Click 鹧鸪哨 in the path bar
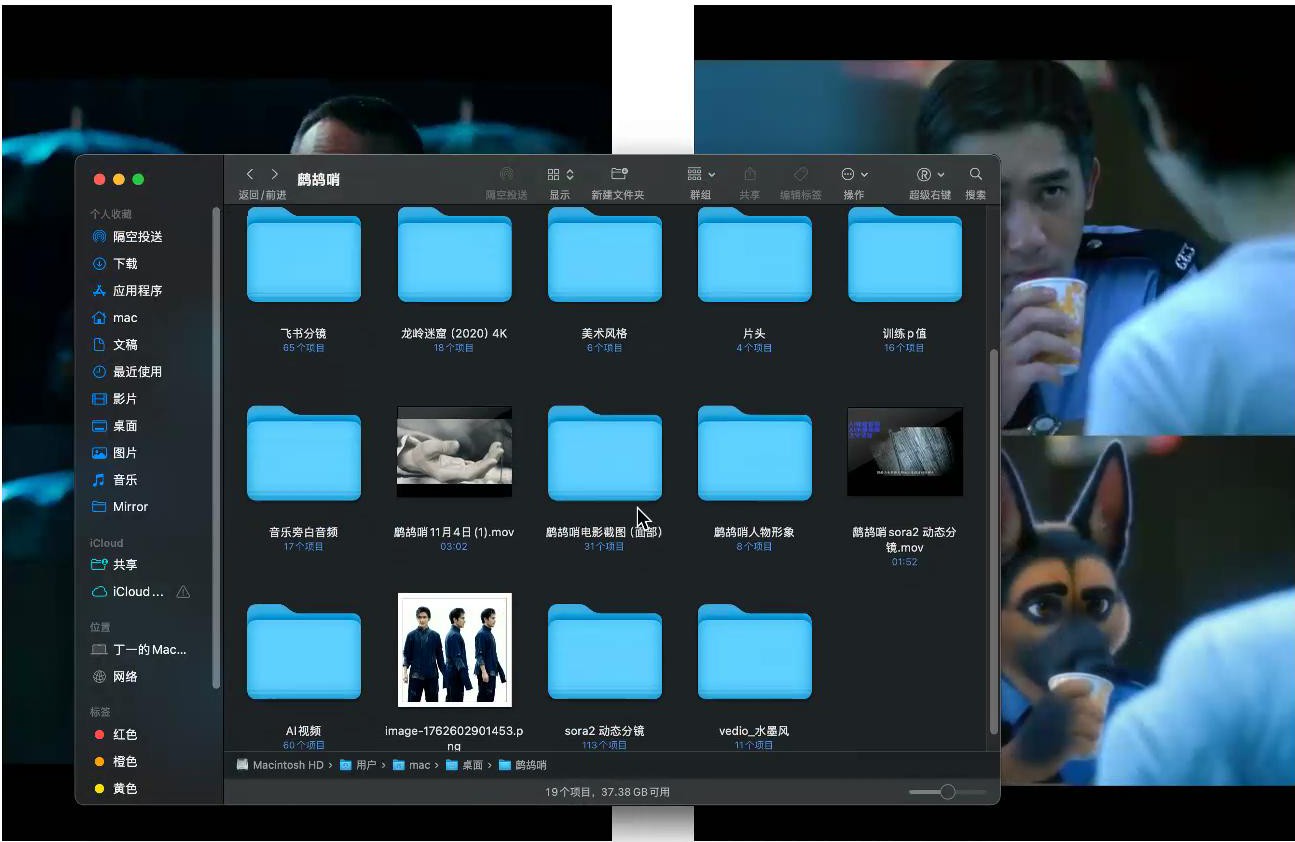This screenshot has height=842, width=1295. [523, 765]
